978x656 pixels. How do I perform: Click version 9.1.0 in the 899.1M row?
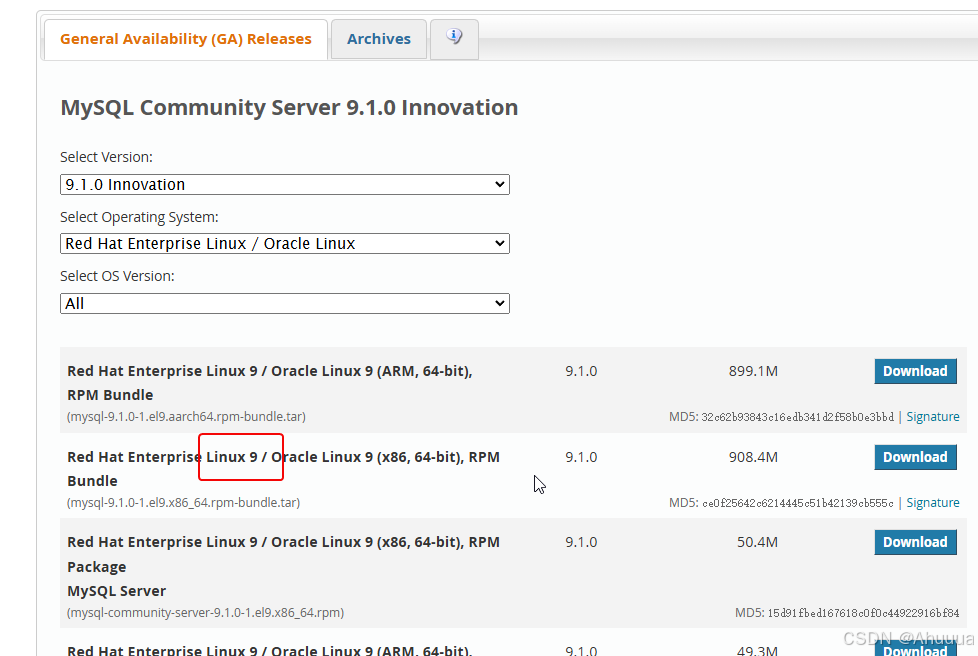[x=581, y=371]
